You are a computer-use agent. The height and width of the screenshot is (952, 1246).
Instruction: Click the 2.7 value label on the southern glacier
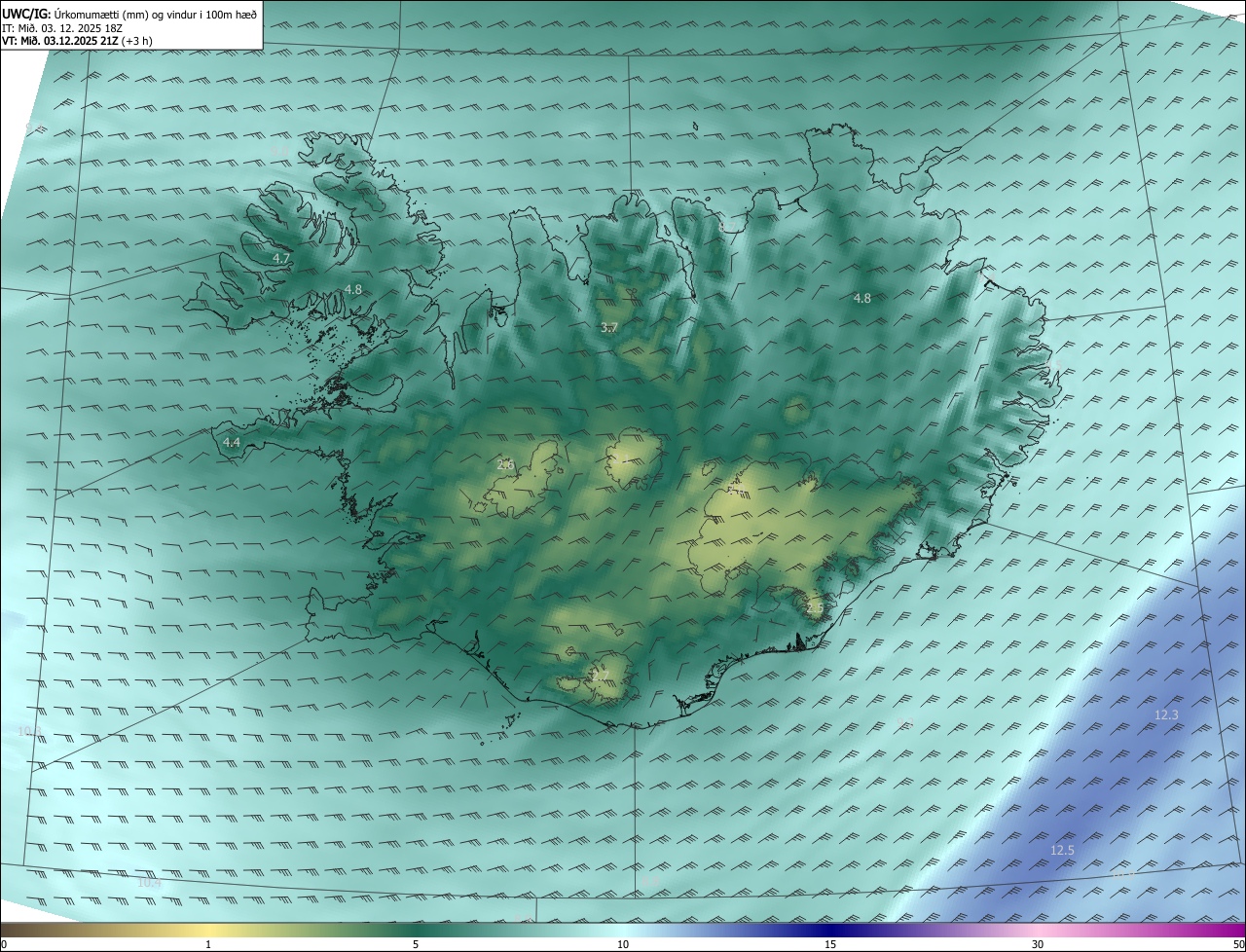(x=600, y=675)
